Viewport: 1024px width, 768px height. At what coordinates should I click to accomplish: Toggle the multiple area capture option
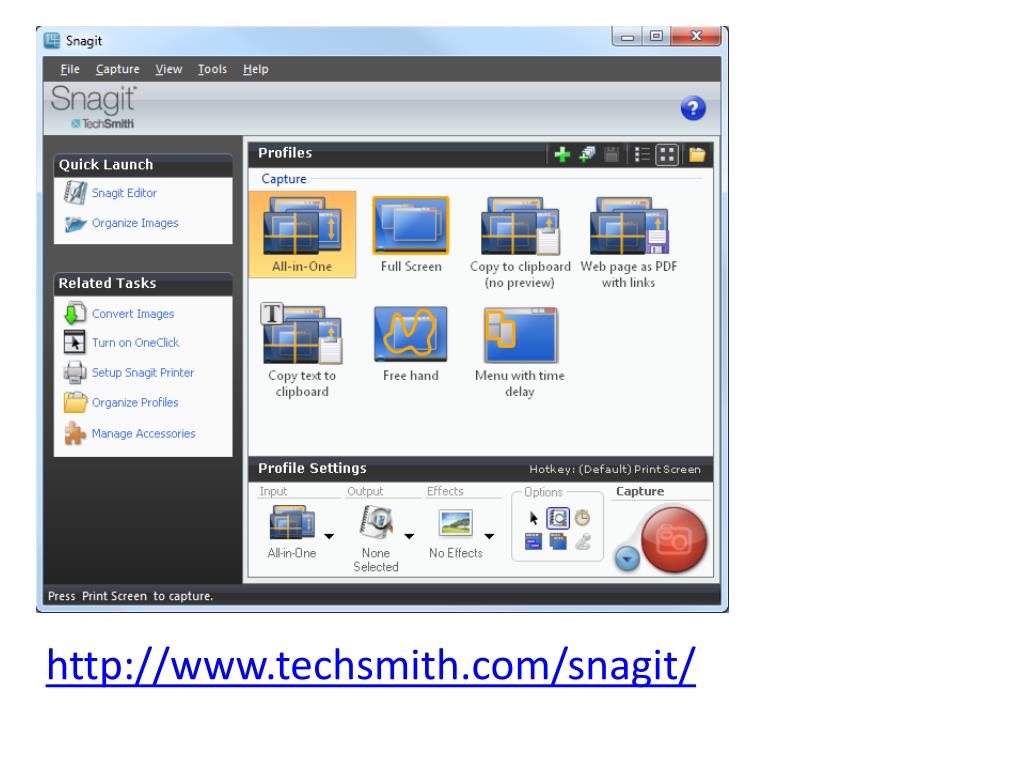tap(558, 541)
